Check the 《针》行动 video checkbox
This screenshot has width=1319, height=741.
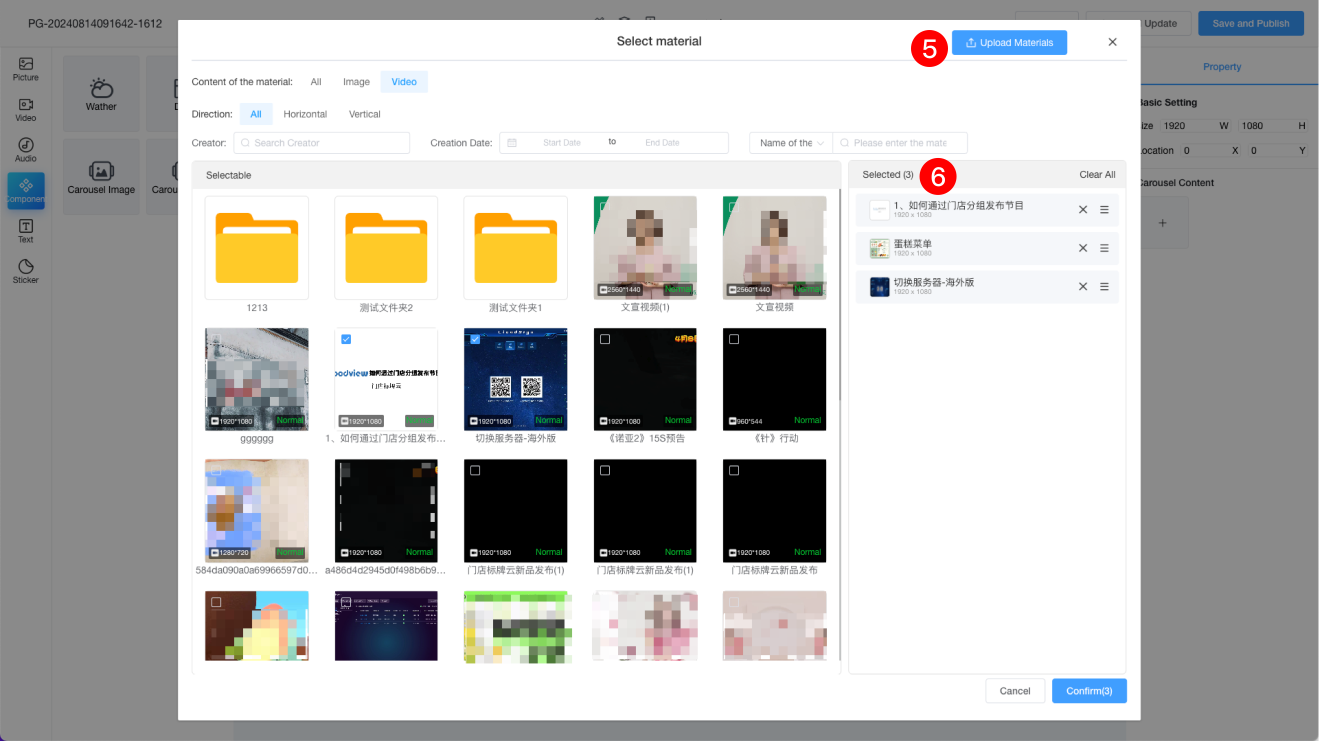(x=734, y=340)
